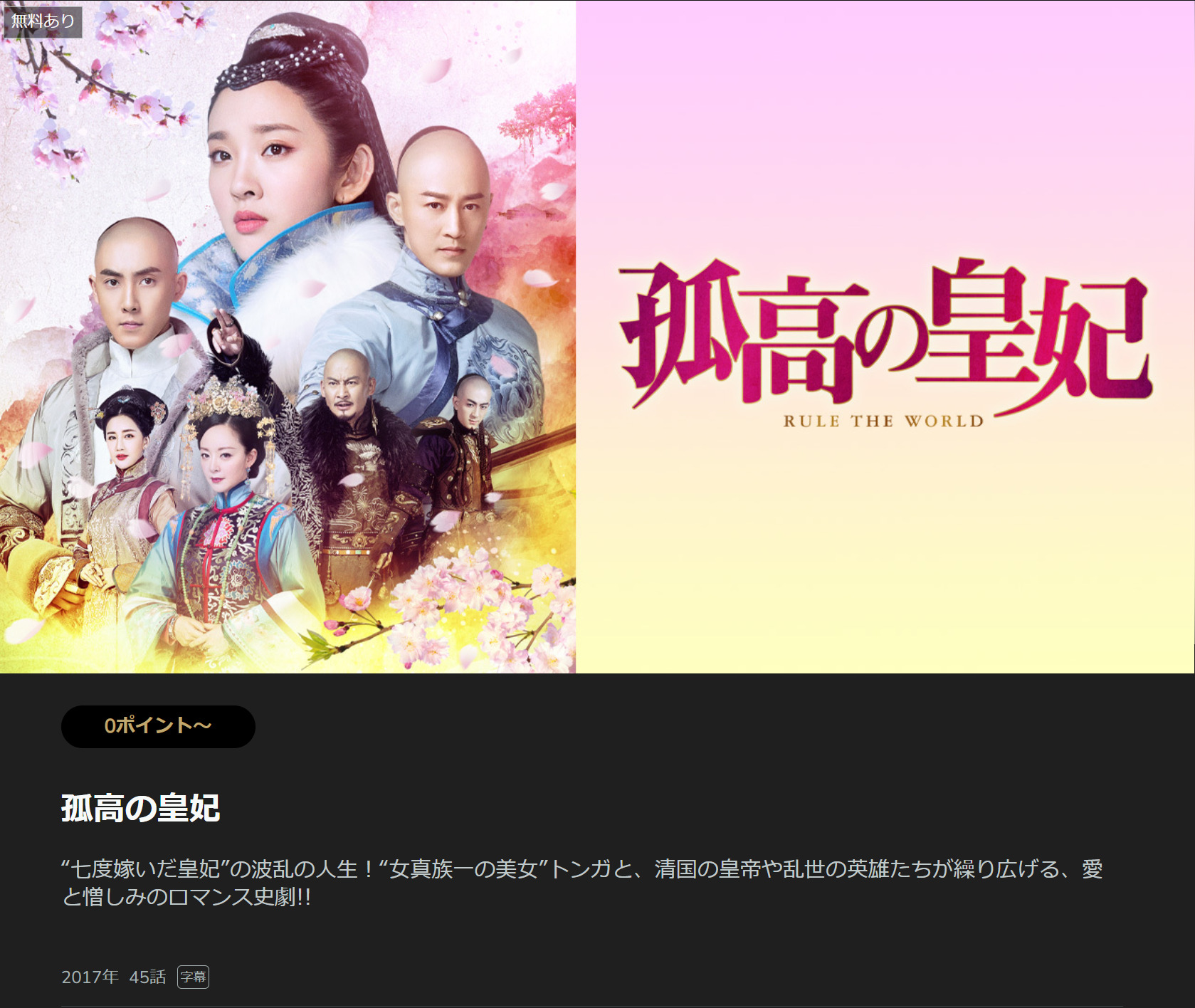Click the 字幕 subtitle badge
The image size is (1195, 1008).
point(193,977)
